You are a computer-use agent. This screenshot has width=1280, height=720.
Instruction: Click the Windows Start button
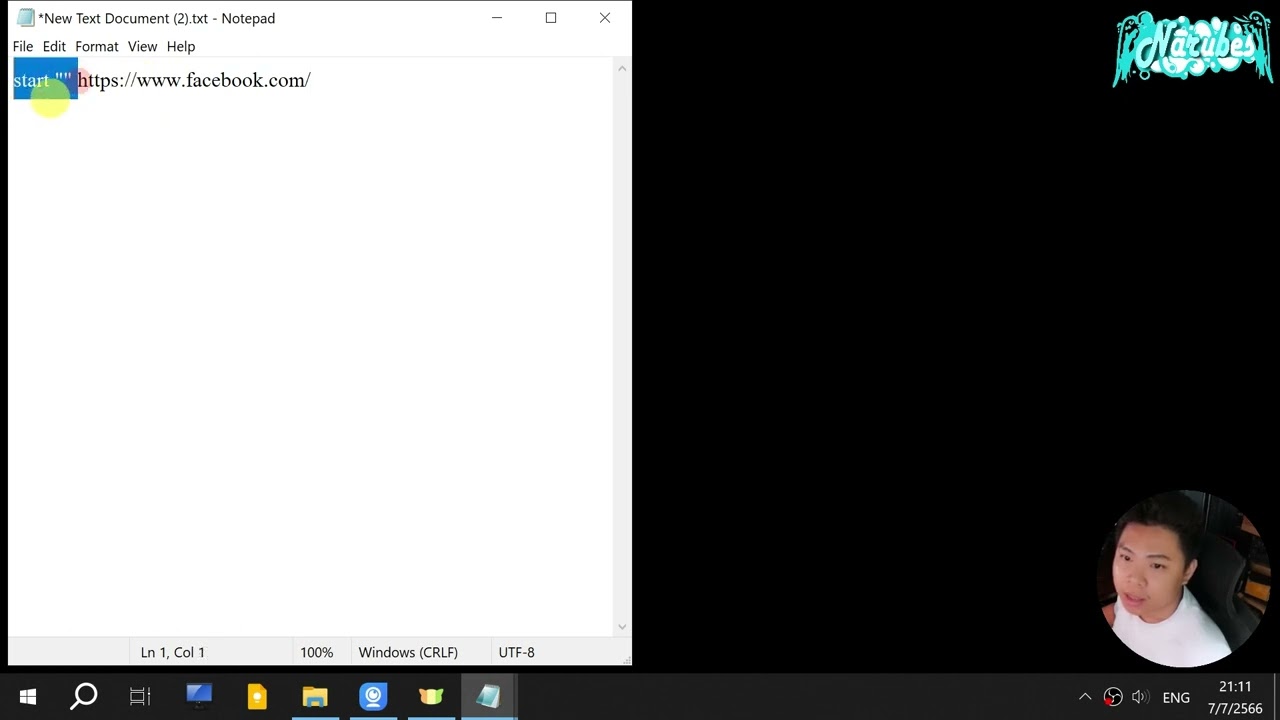tap(28, 696)
